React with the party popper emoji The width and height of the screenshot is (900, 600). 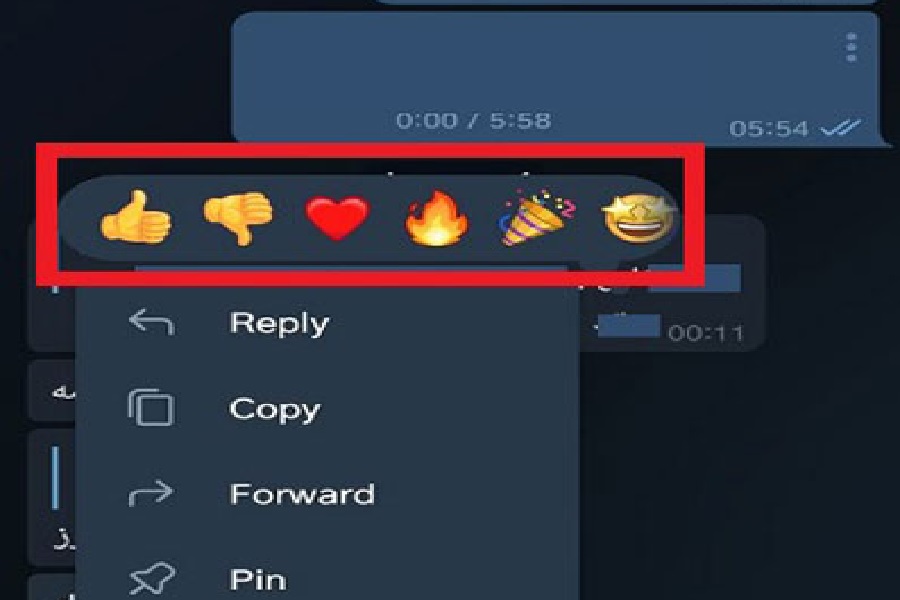pyautogui.click(x=535, y=216)
